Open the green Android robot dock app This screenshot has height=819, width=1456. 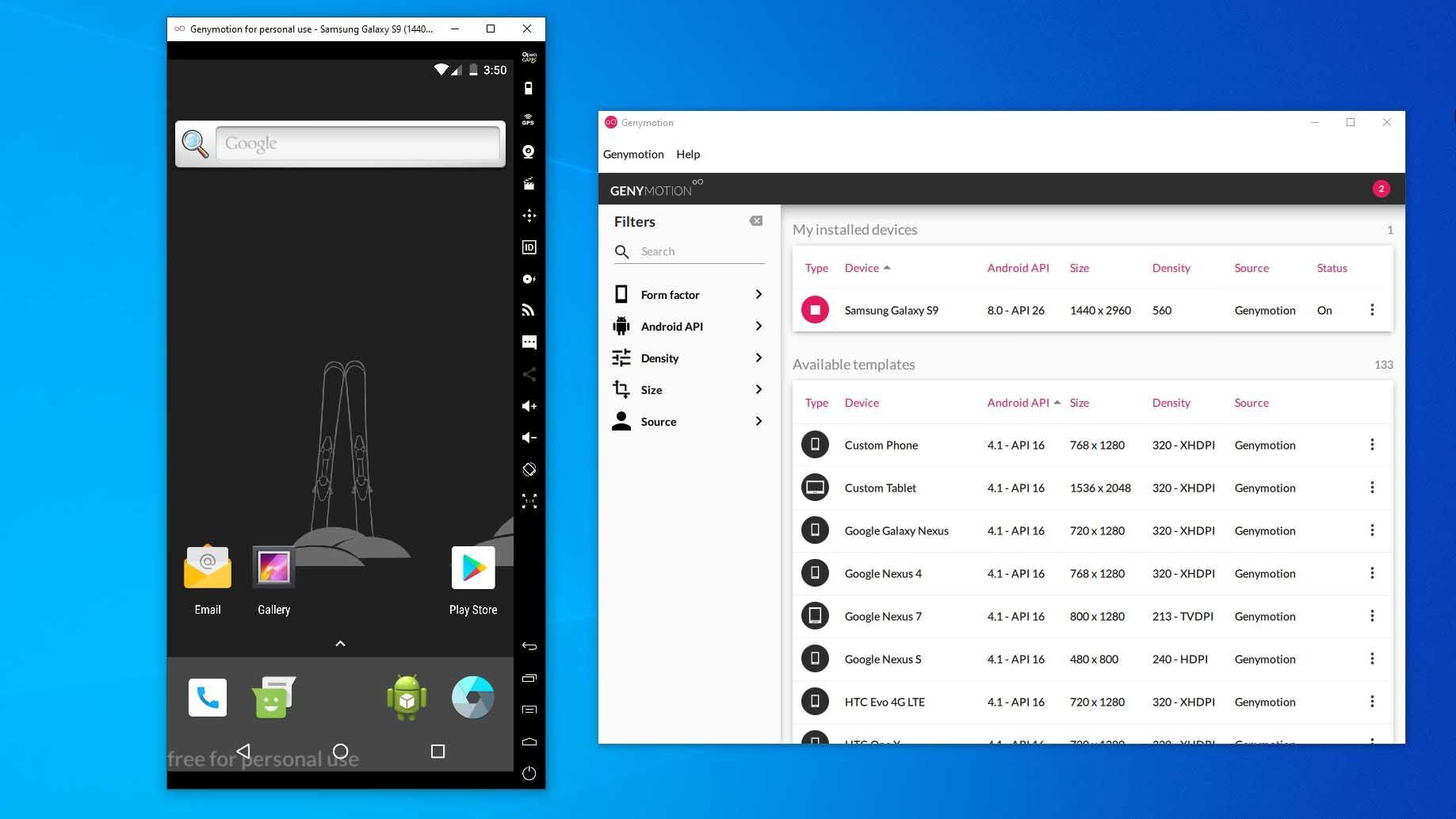[407, 698]
